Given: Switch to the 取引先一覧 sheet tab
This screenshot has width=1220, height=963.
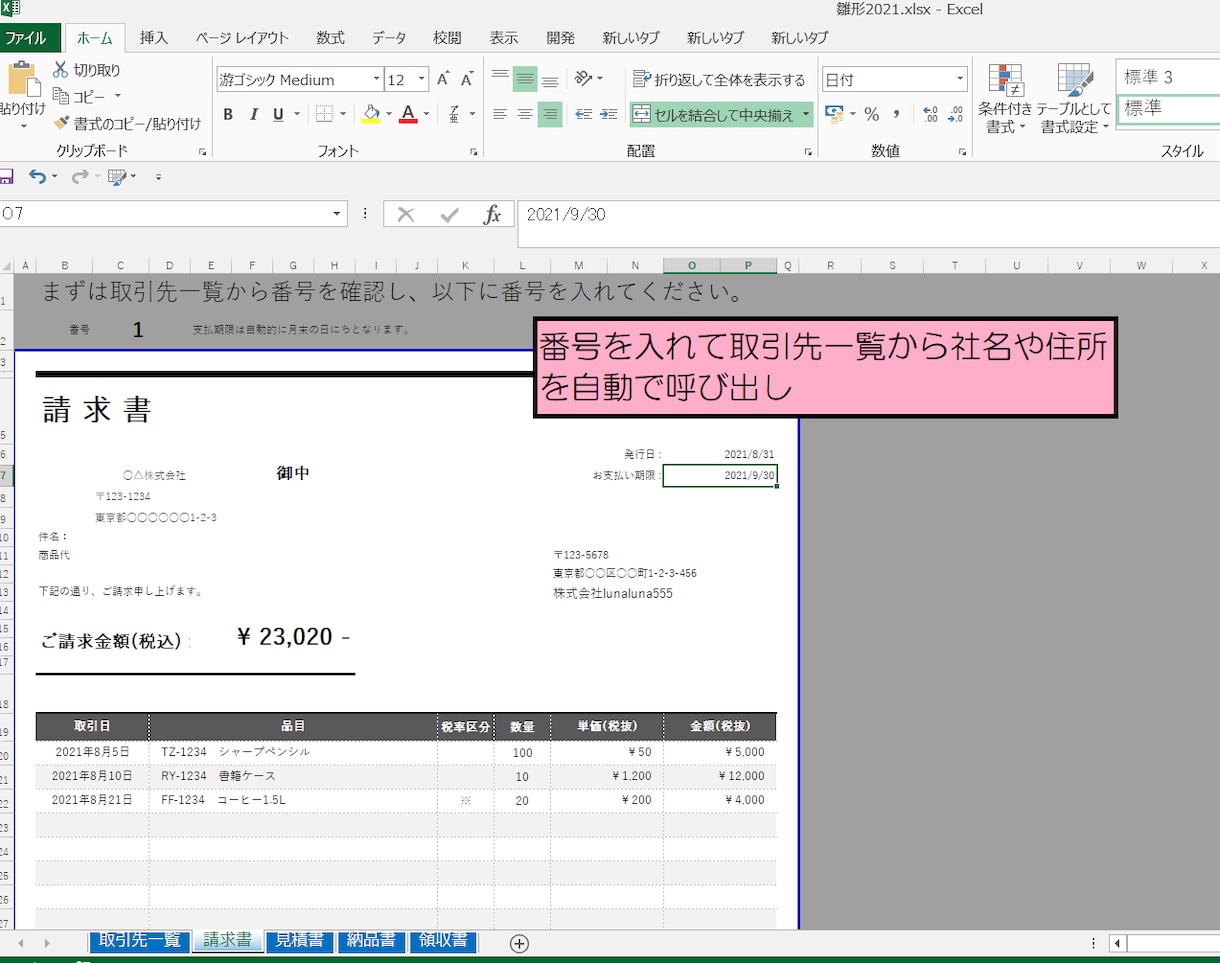Looking at the screenshot, I should (140, 940).
